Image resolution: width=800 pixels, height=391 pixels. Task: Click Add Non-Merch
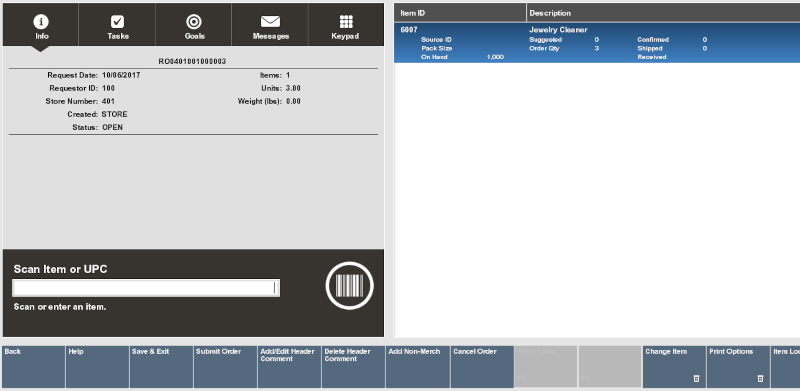click(418, 367)
